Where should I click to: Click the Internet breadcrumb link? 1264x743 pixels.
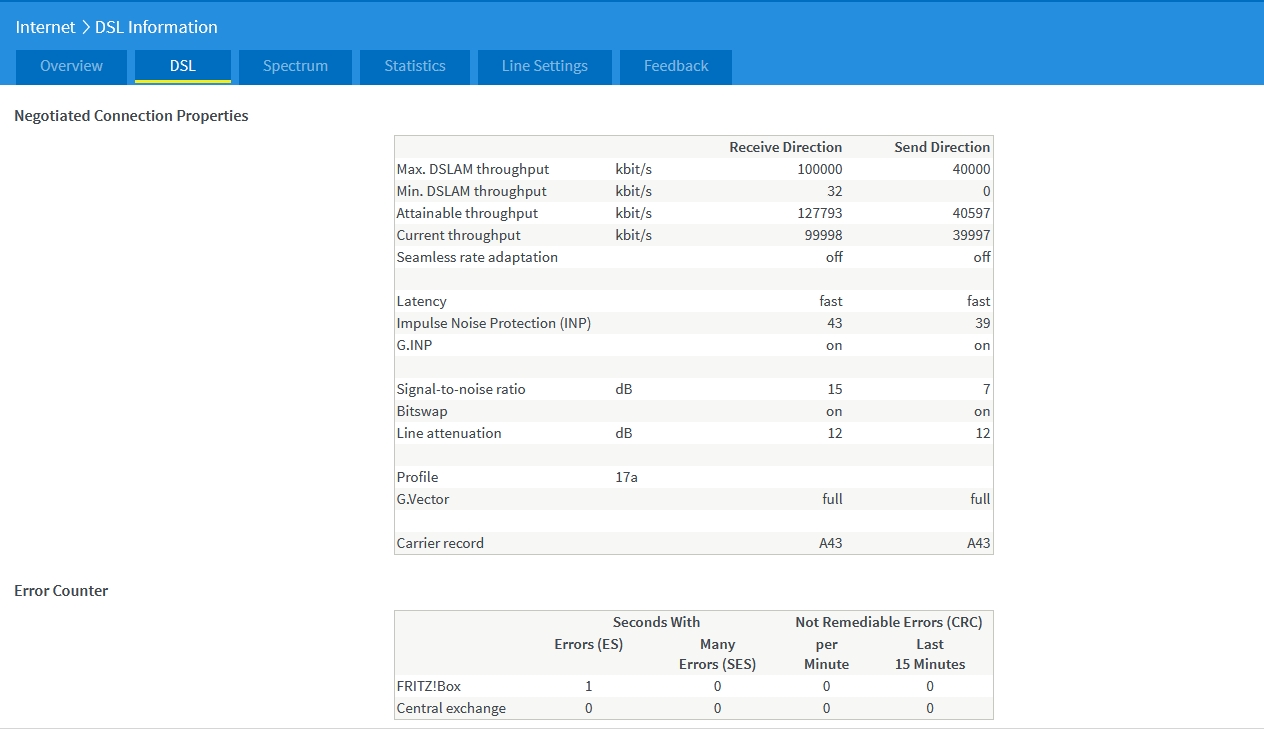45,27
